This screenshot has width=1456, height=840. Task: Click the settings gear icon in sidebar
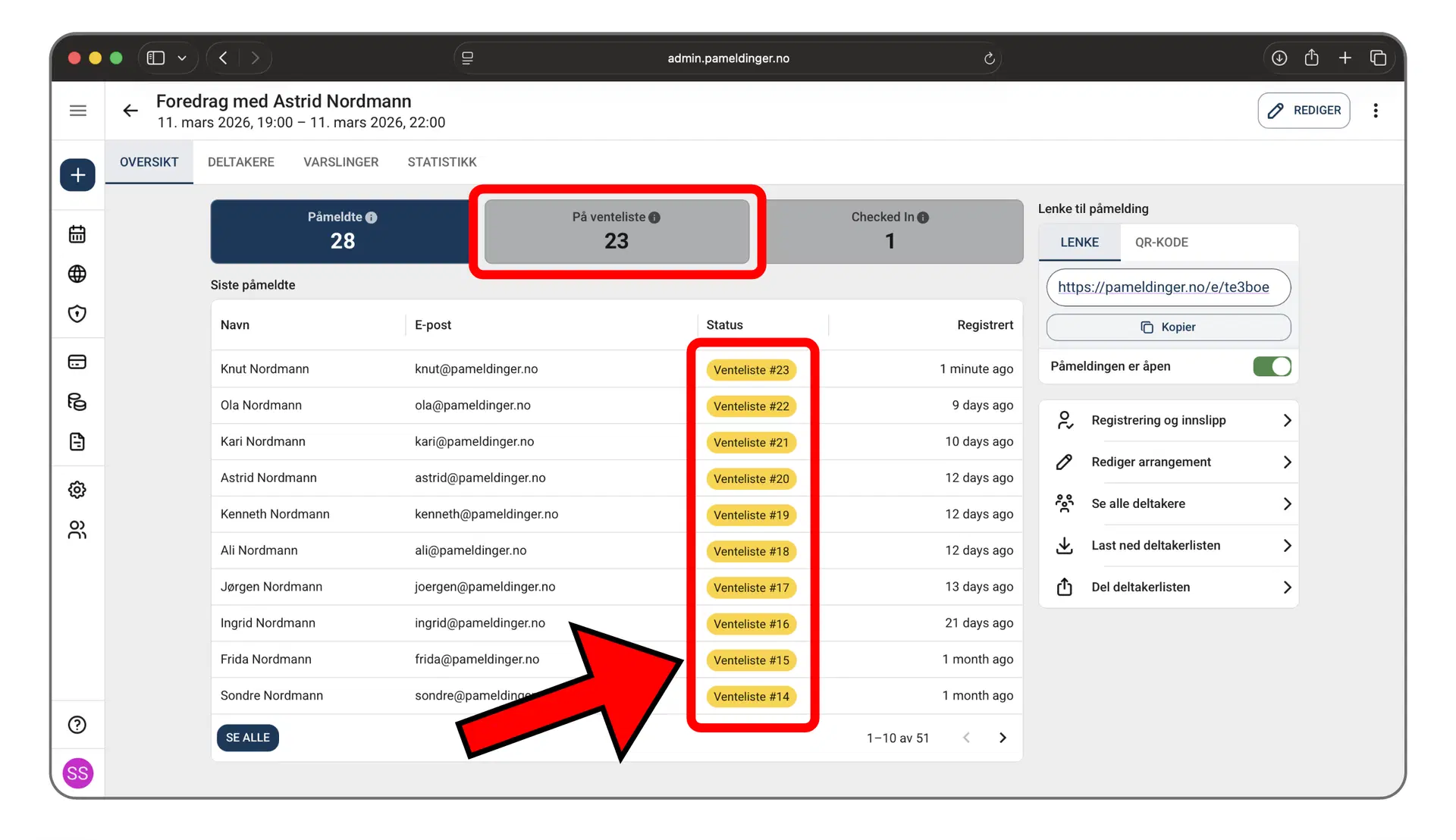pyautogui.click(x=77, y=490)
